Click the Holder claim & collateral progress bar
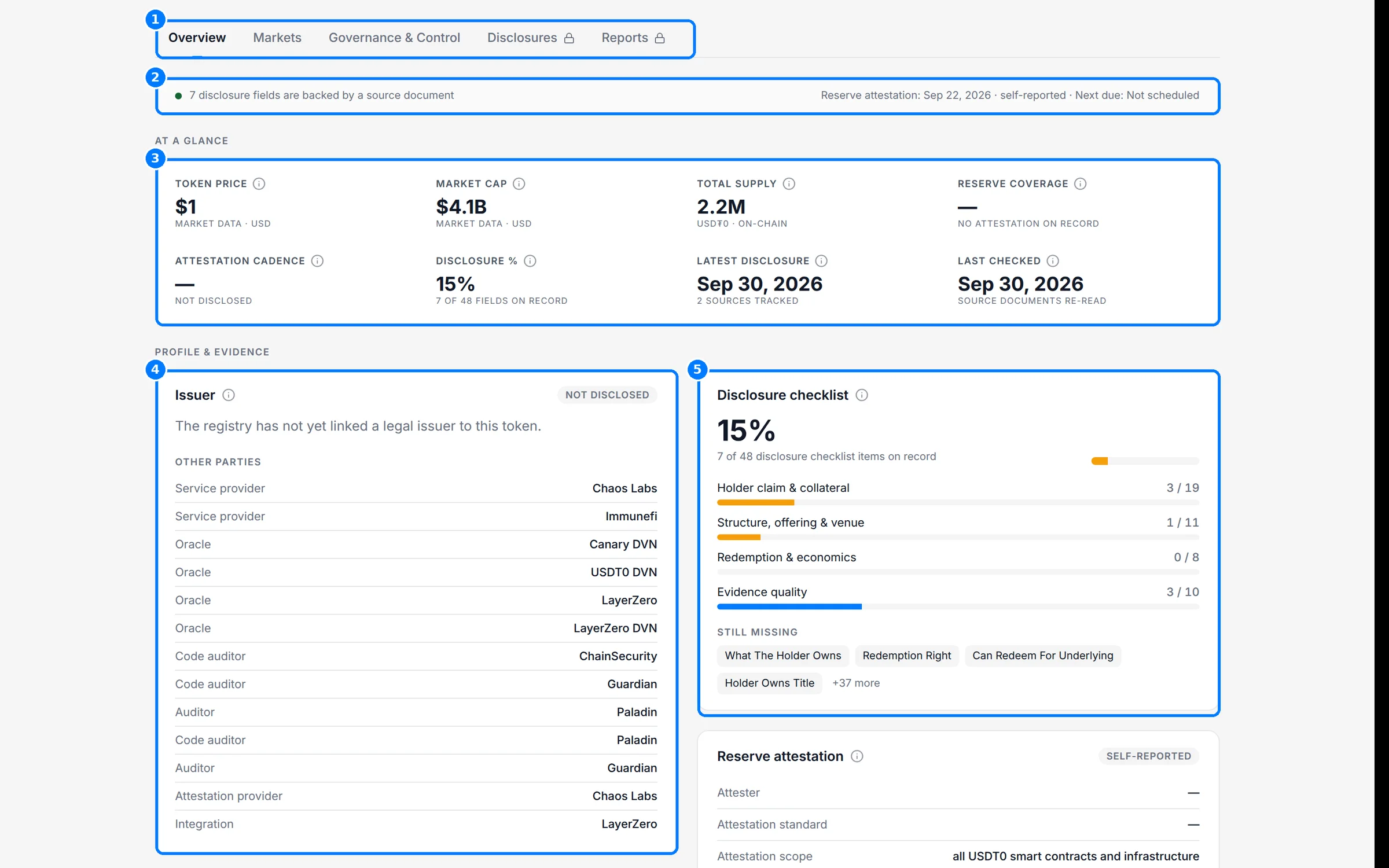Screen dimensions: 1389x868 coord(958,503)
